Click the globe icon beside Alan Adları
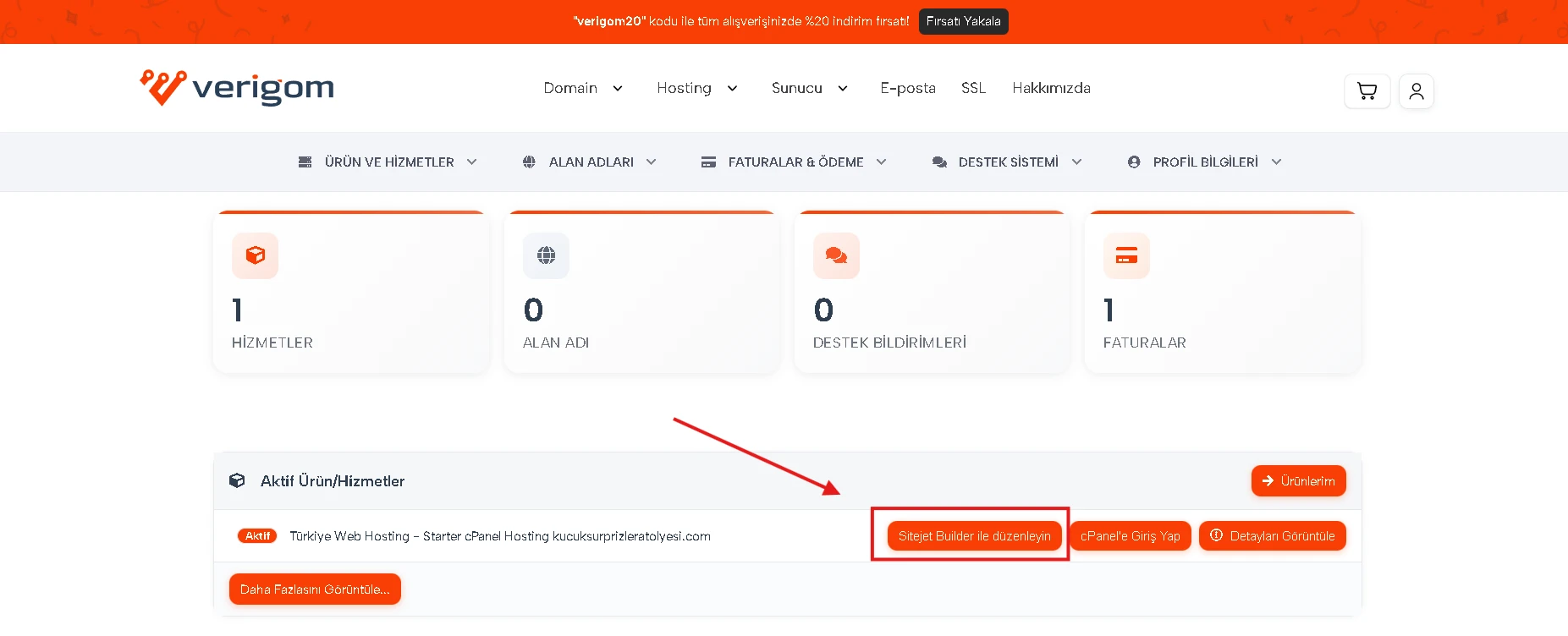The width and height of the screenshot is (1568, 636). pos(529,162)
